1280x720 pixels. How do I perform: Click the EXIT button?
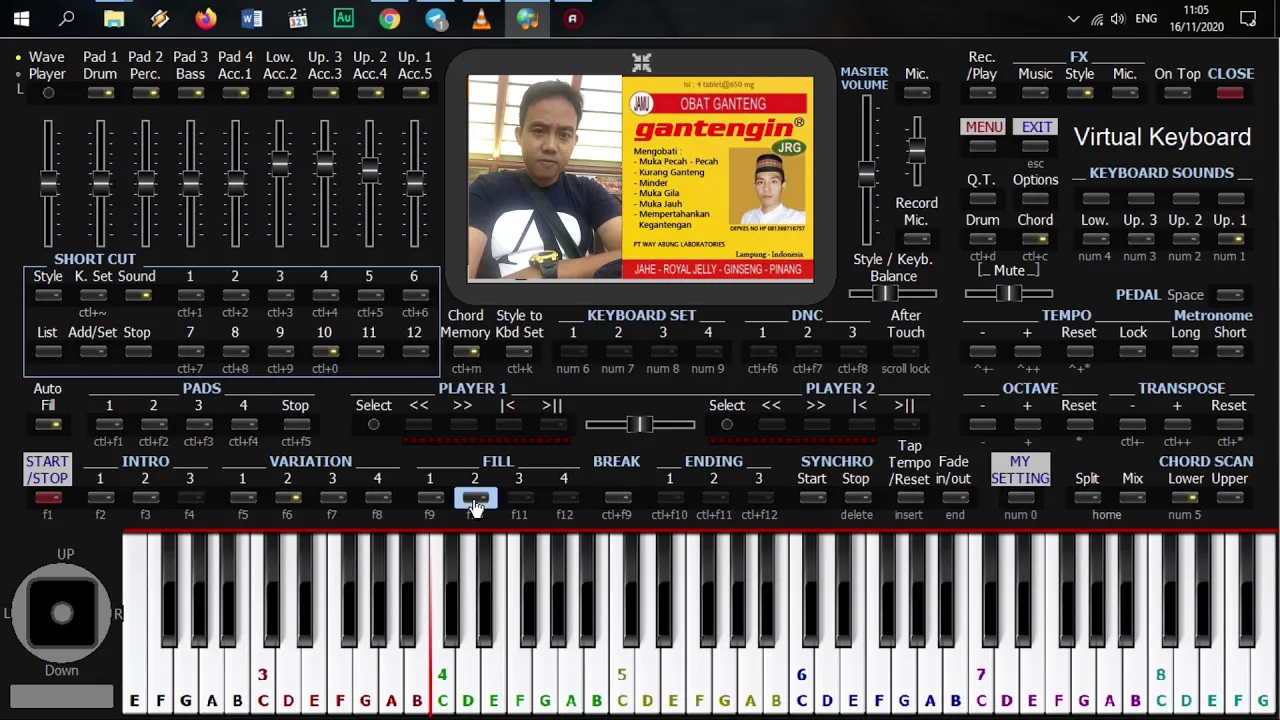[x=1036, y=127]
